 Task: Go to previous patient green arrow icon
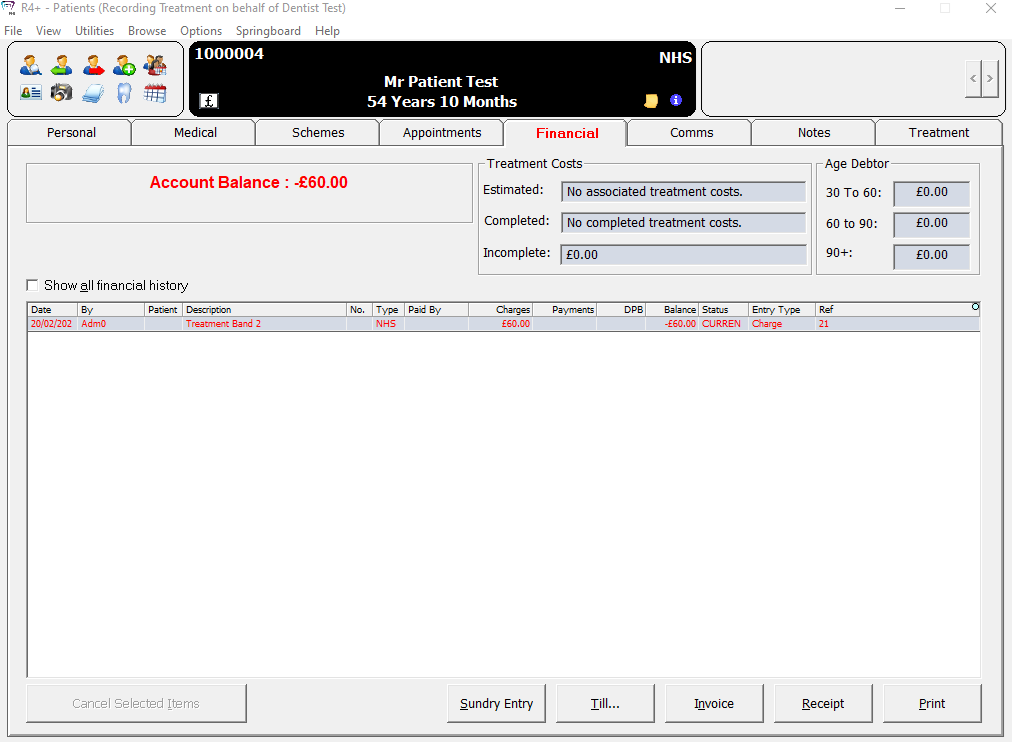(x=61, y=65)
